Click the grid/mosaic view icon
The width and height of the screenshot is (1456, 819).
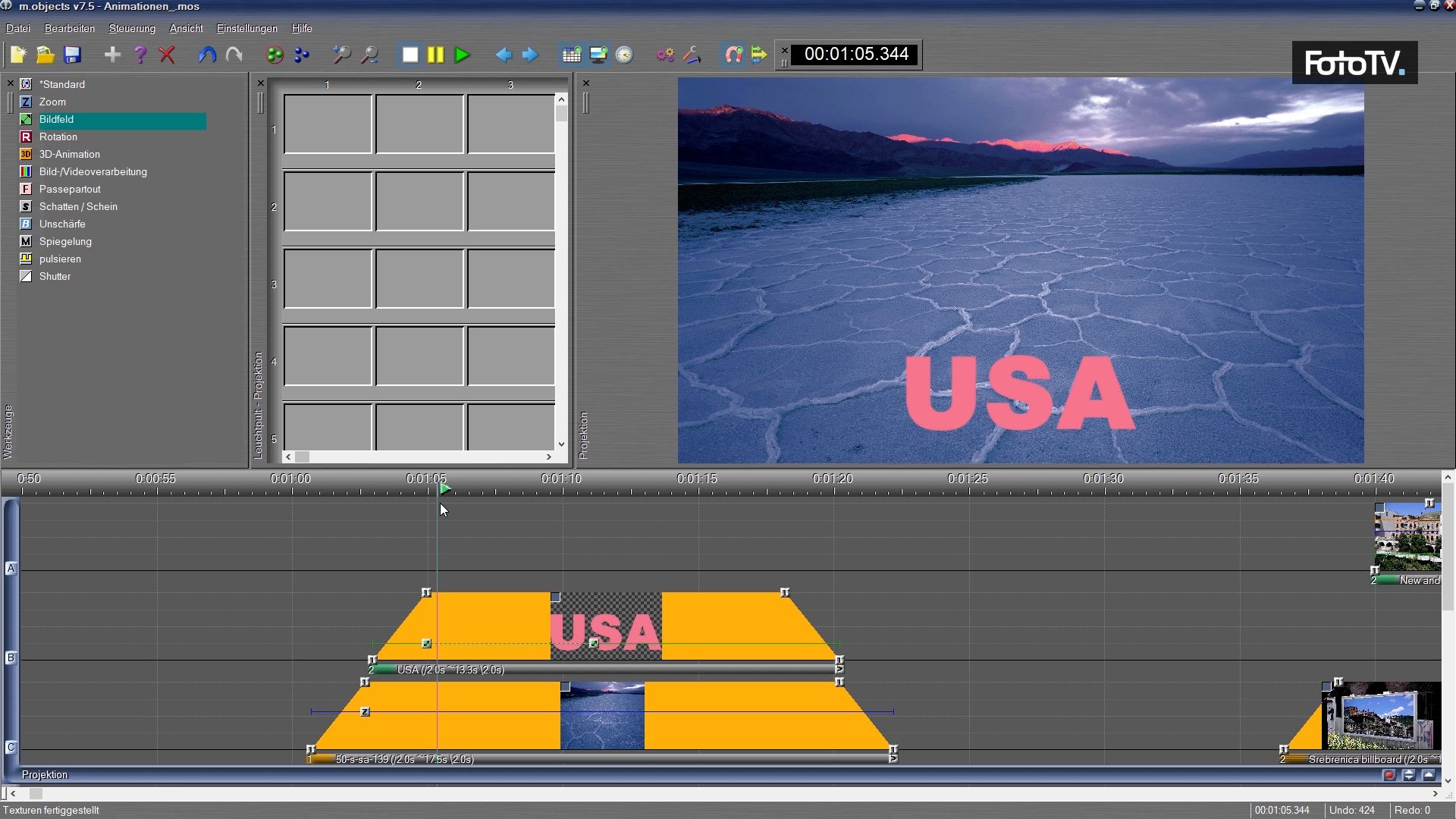pos(571,54)
